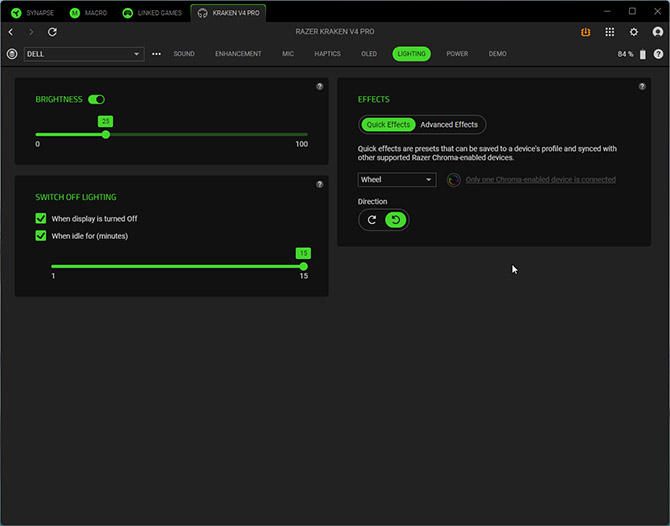Screen dimensions: 670x526
Task: Click the idle minutes slider handle
Action: [x=303, y=267]
